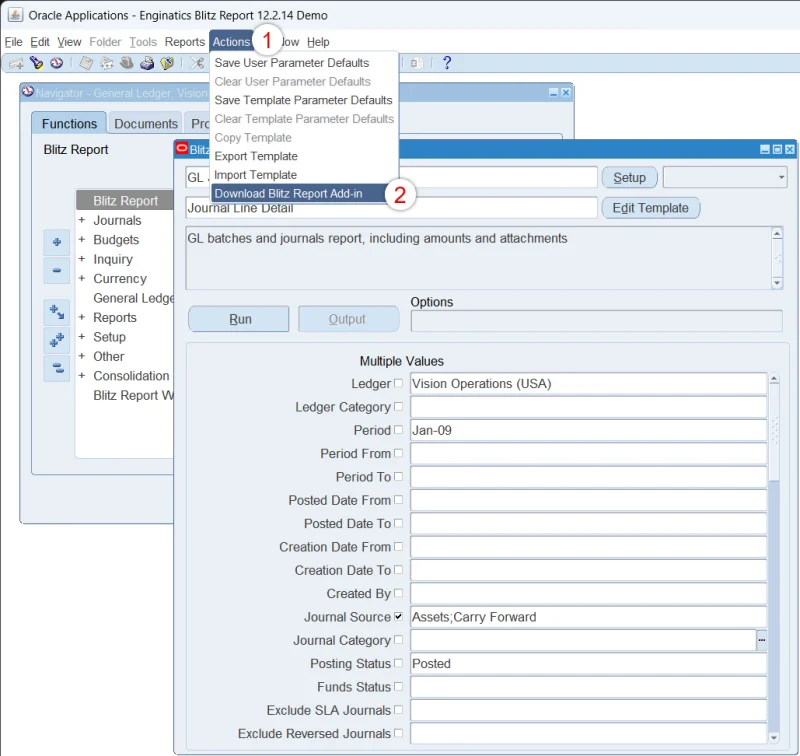Open the File menu
Screen dimensions: 800x756
tap(13, 42)
